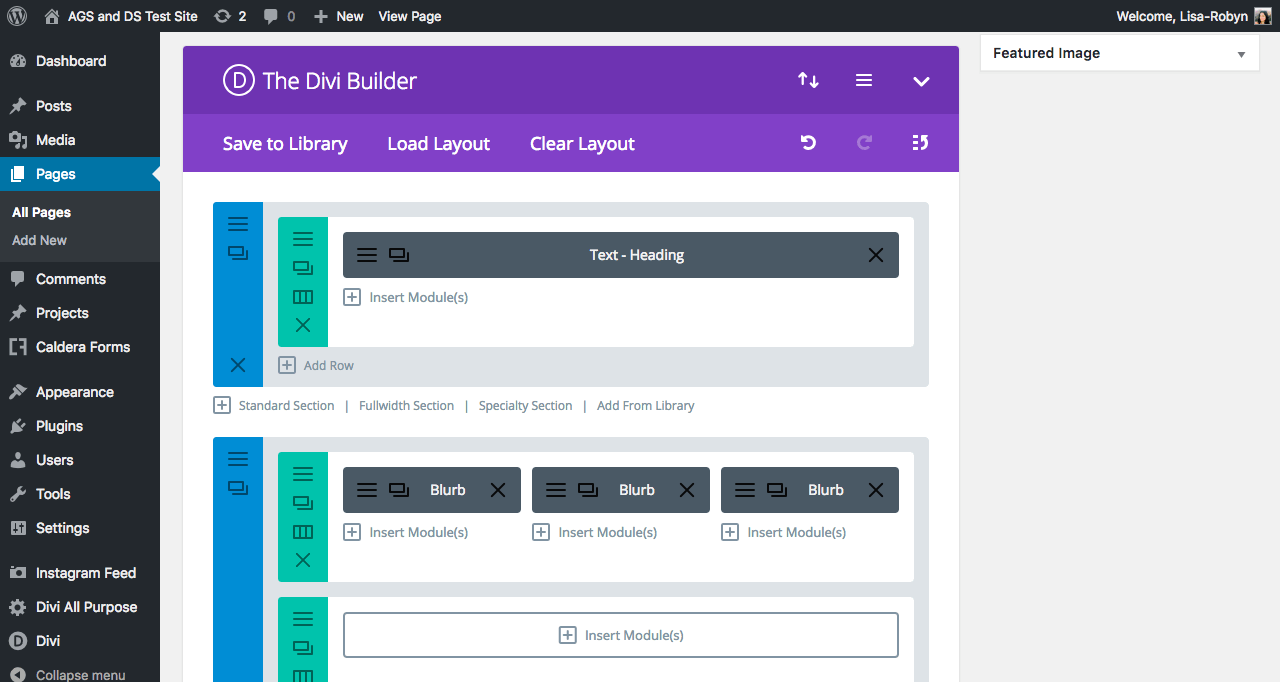Open the Projects menu item
The height and width of the screenshot is (682, 1280).
click(80, 313)
